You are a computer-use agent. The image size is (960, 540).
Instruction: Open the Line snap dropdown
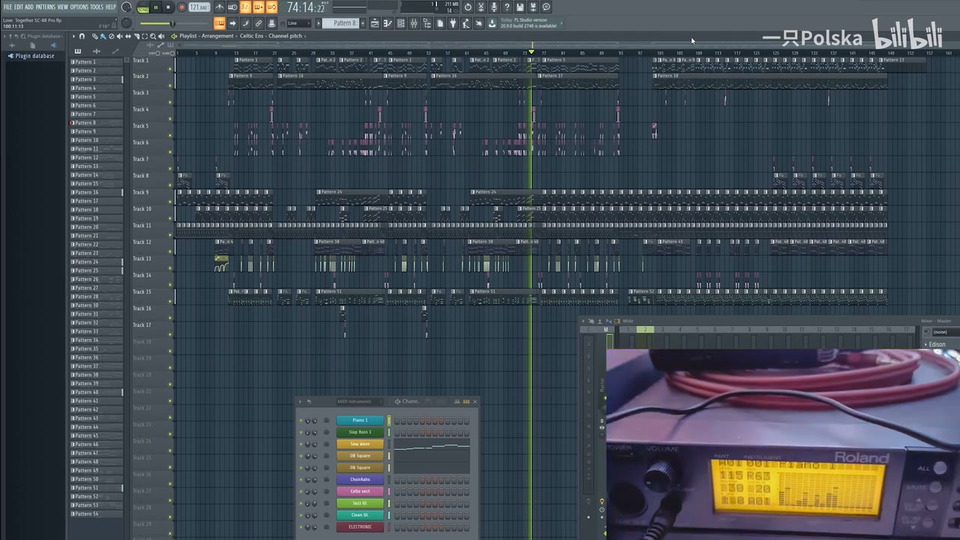pos(298,23)
